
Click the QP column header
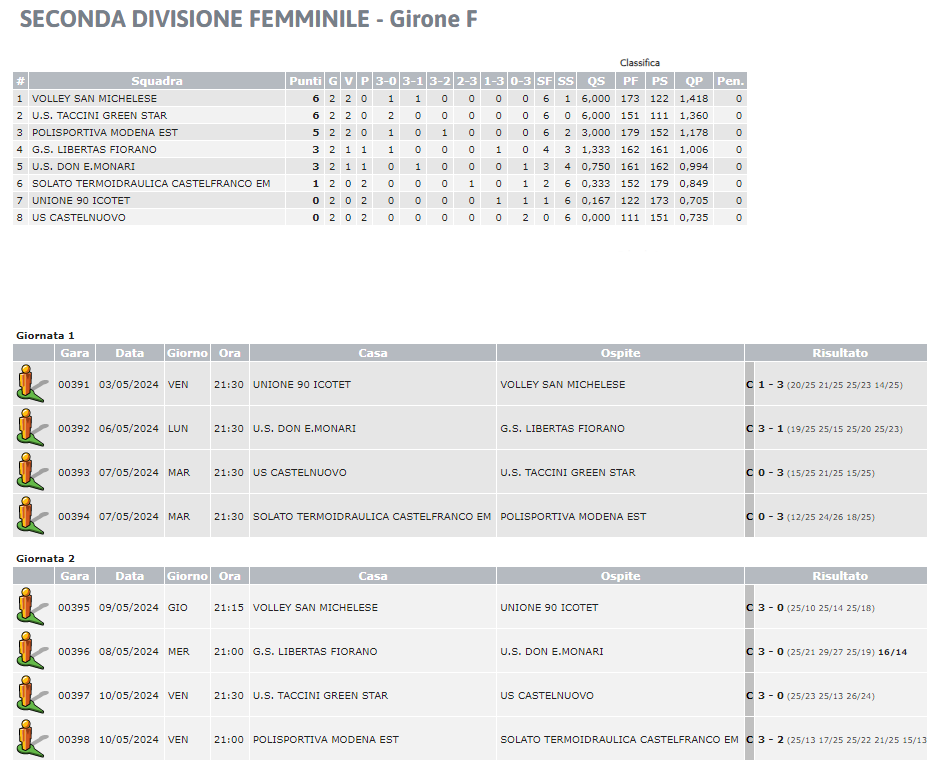[x=693, y=81]
